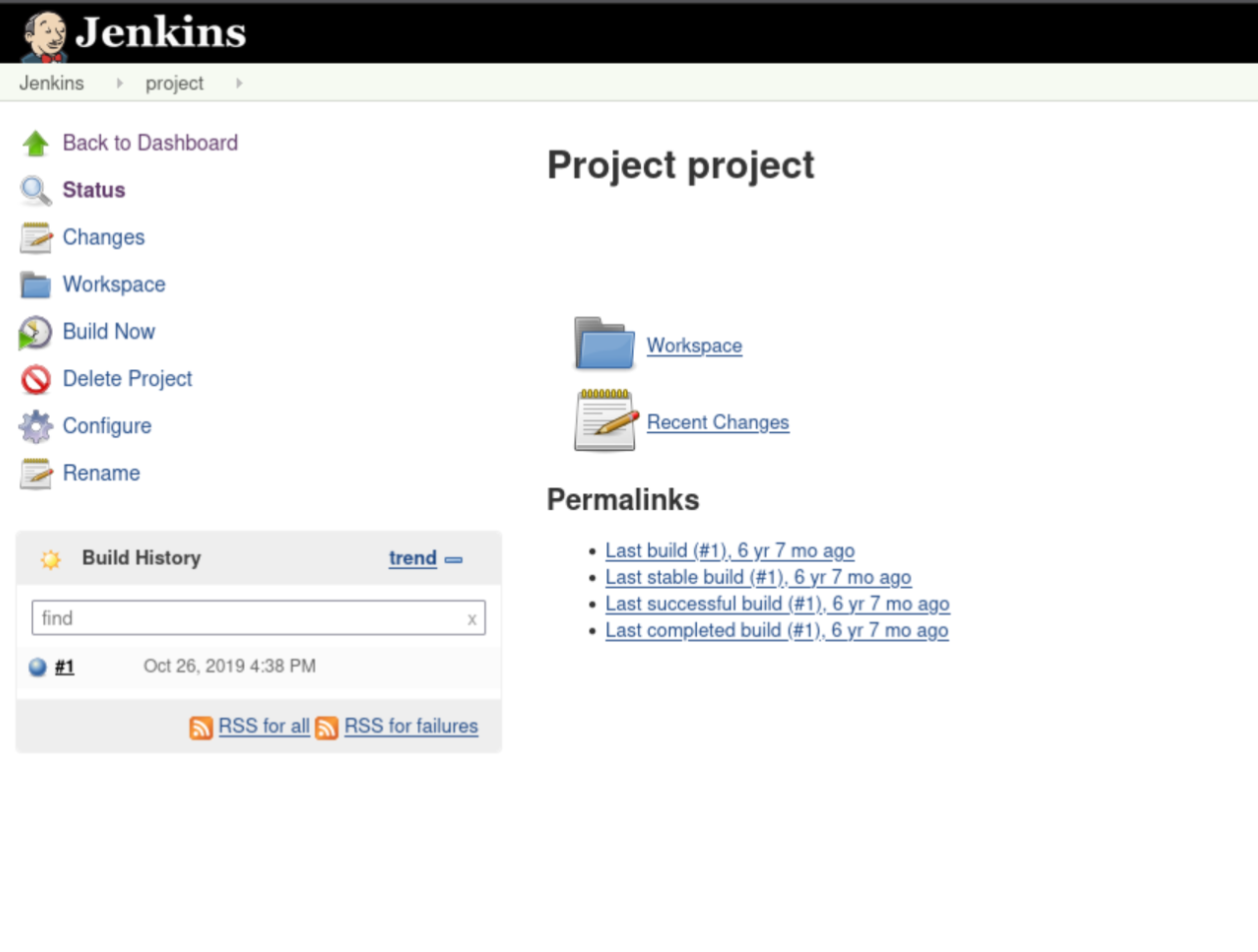Subscribe to RSS for all
Image resolution: width=1258 pixels, height=952 pixels.
pyautogui.click(x=264, y=726)
